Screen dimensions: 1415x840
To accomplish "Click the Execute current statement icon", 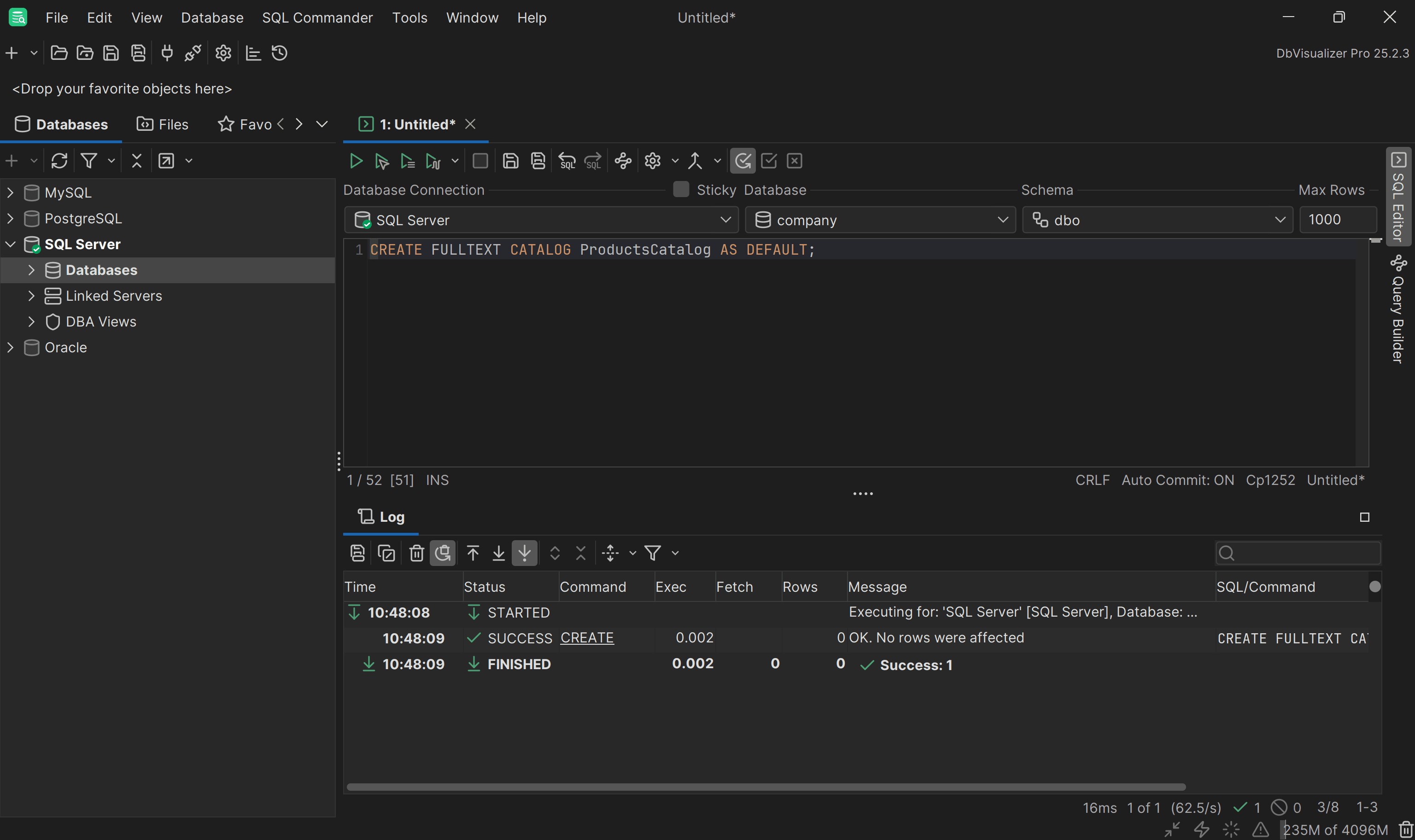I will tap(381, 161).
